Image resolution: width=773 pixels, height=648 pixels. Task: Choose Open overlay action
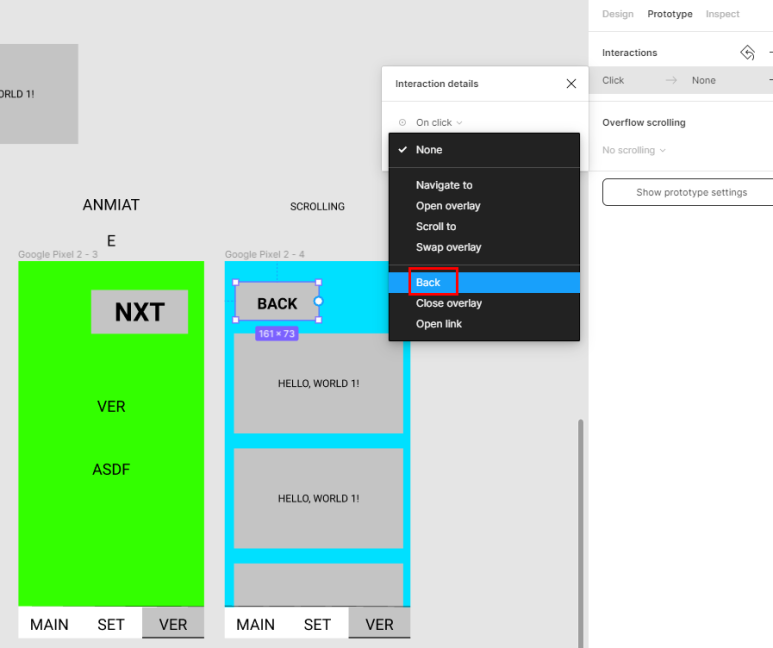pos(484,206)
